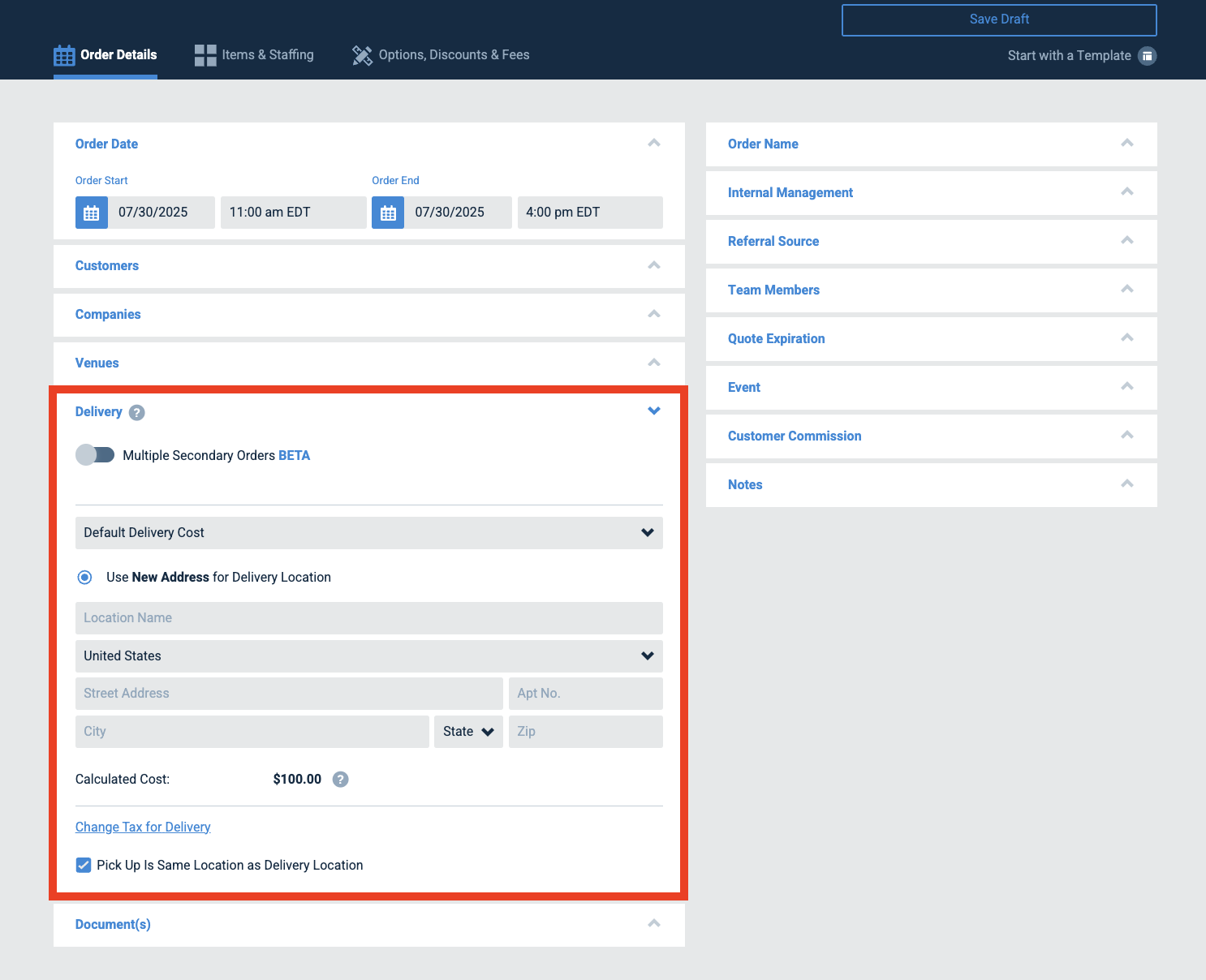
Task: Switch to Options, Discounts & Fees tab
Action: pyautogui.click(x=441, y=55)
